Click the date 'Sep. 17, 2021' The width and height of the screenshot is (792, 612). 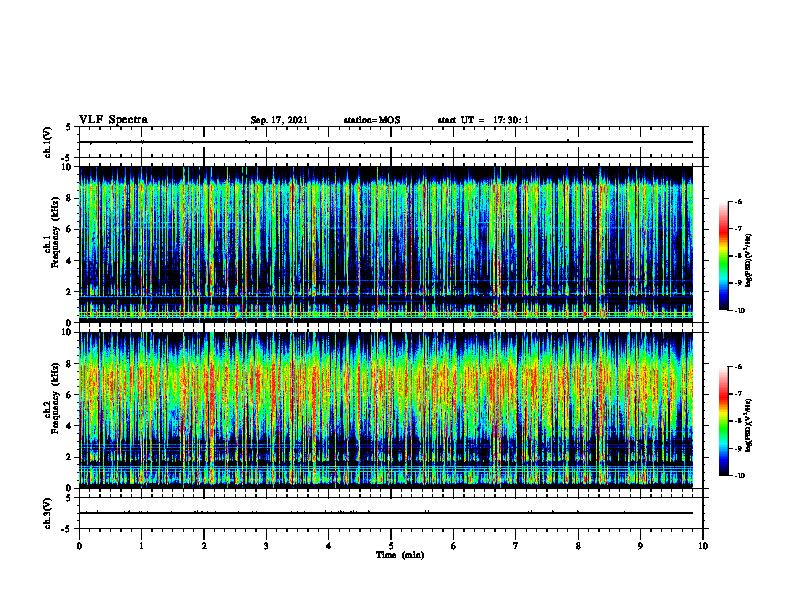pos(279,120)
